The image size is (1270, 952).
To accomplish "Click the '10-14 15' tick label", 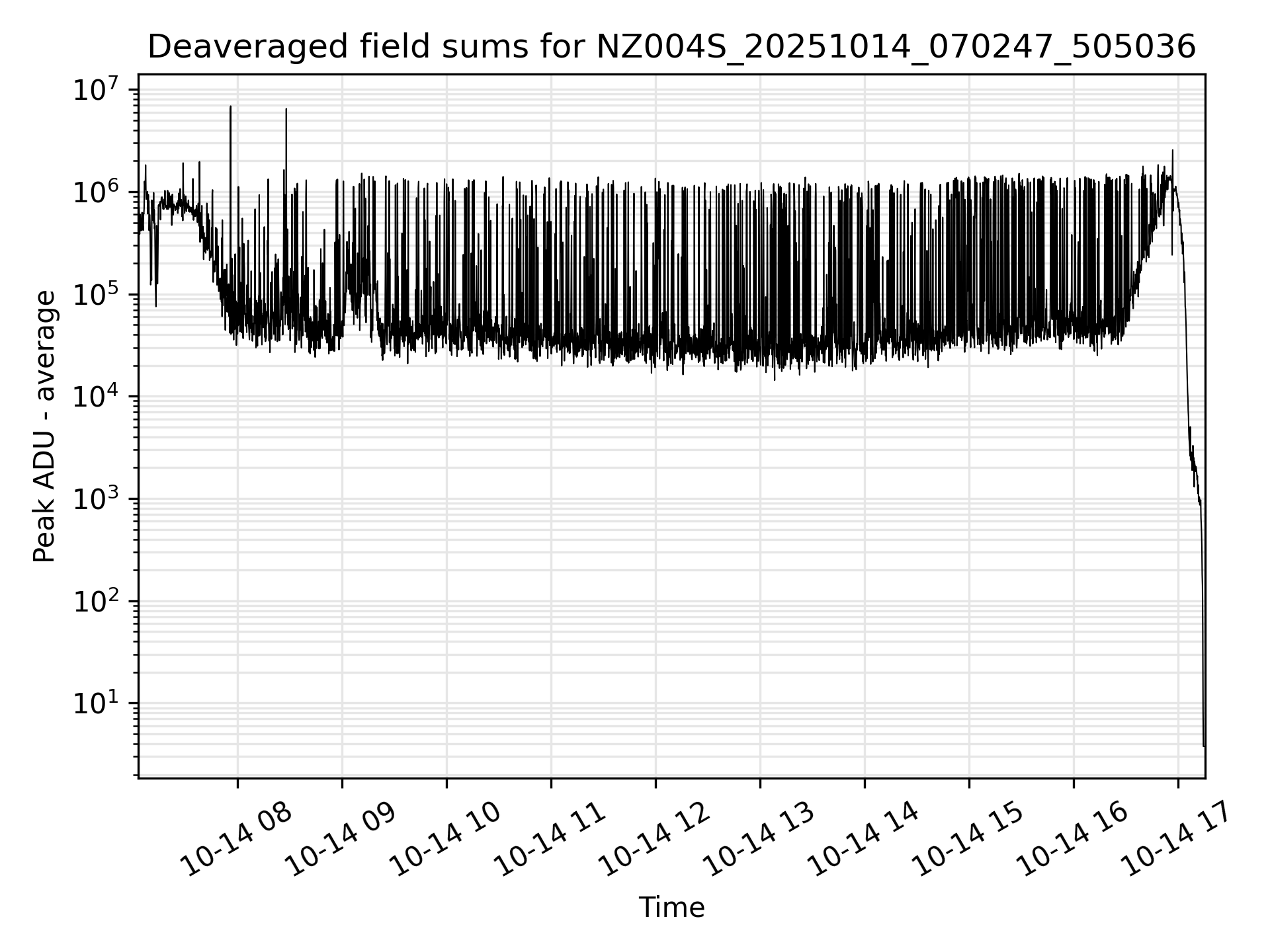I will (968, 840).
